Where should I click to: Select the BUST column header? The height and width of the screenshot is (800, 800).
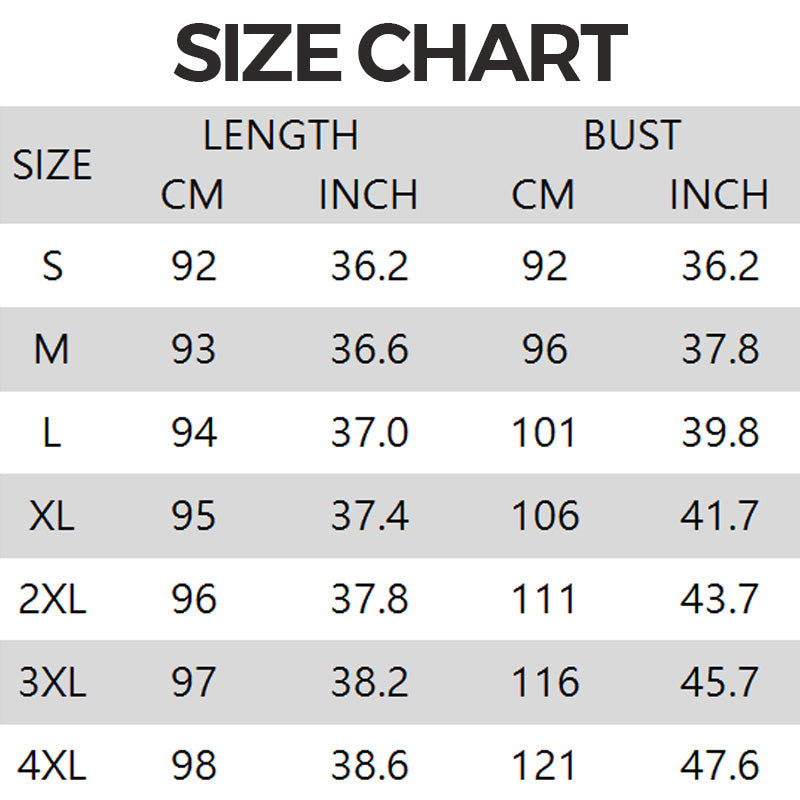(632, 135)
